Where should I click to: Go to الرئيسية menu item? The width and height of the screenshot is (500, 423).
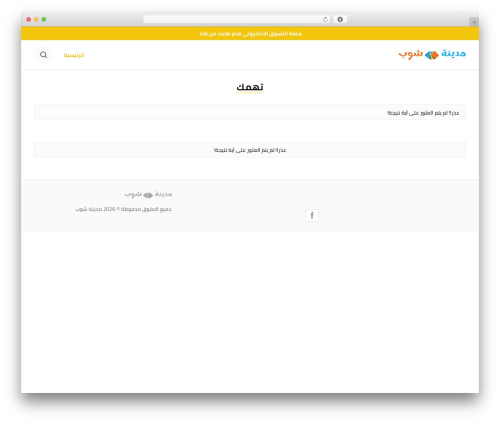coord(74,55)
